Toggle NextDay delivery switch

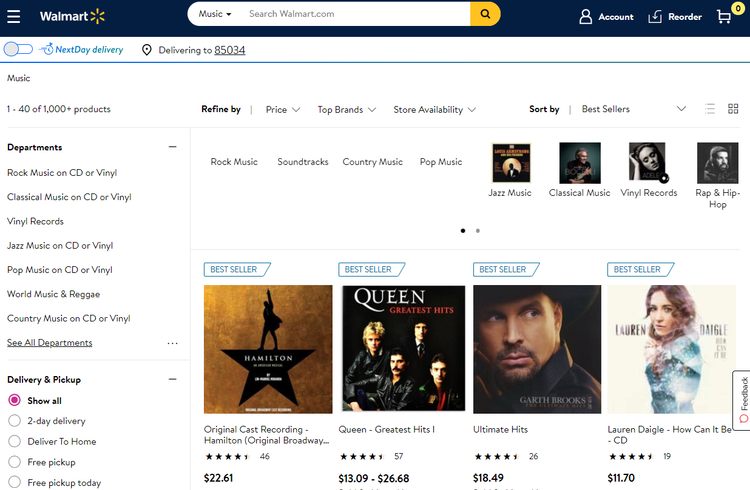(x=18, y=49)
